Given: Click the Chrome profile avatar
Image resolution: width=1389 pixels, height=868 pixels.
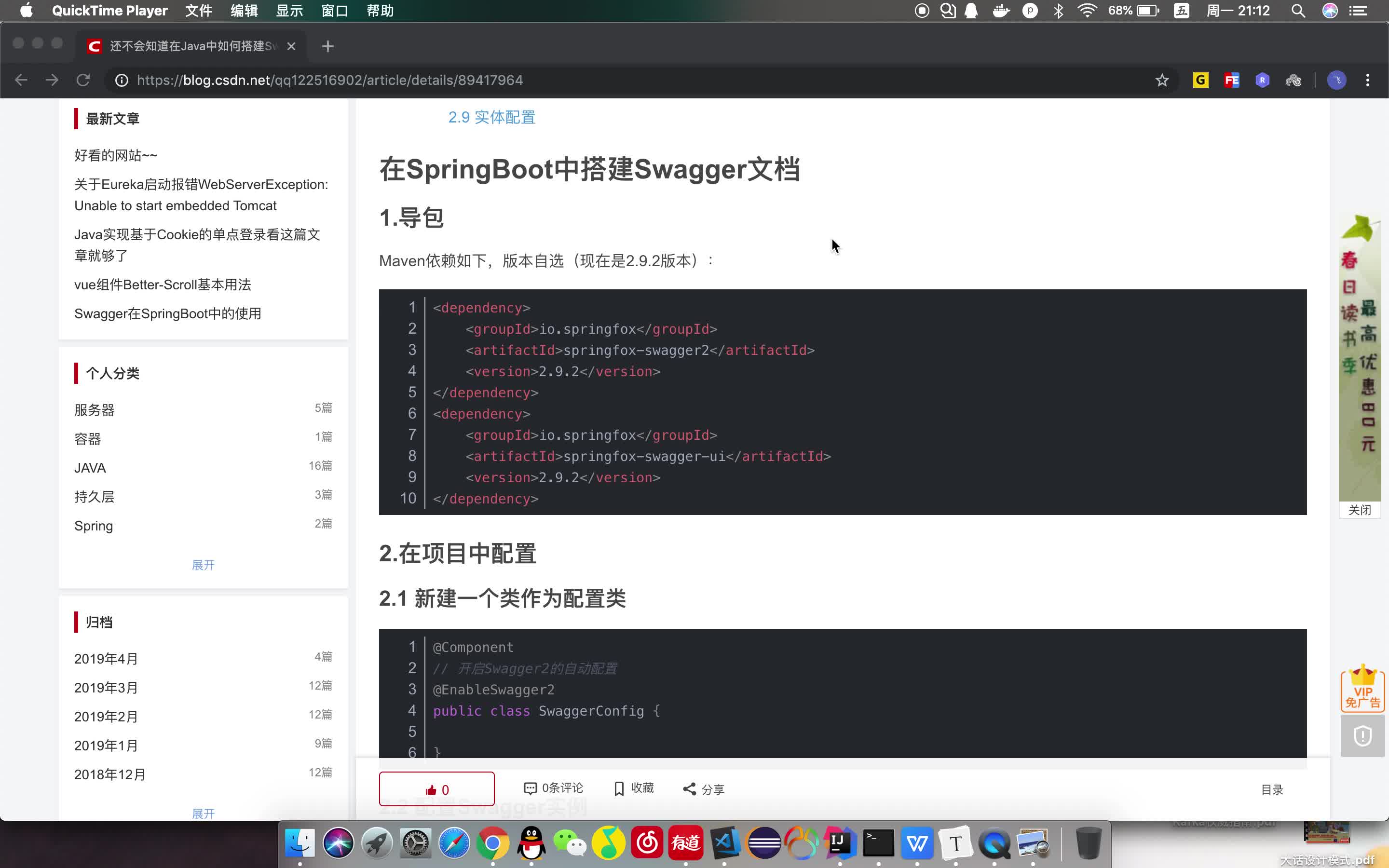Looking at the screenshot, I should click(1337, 80).
